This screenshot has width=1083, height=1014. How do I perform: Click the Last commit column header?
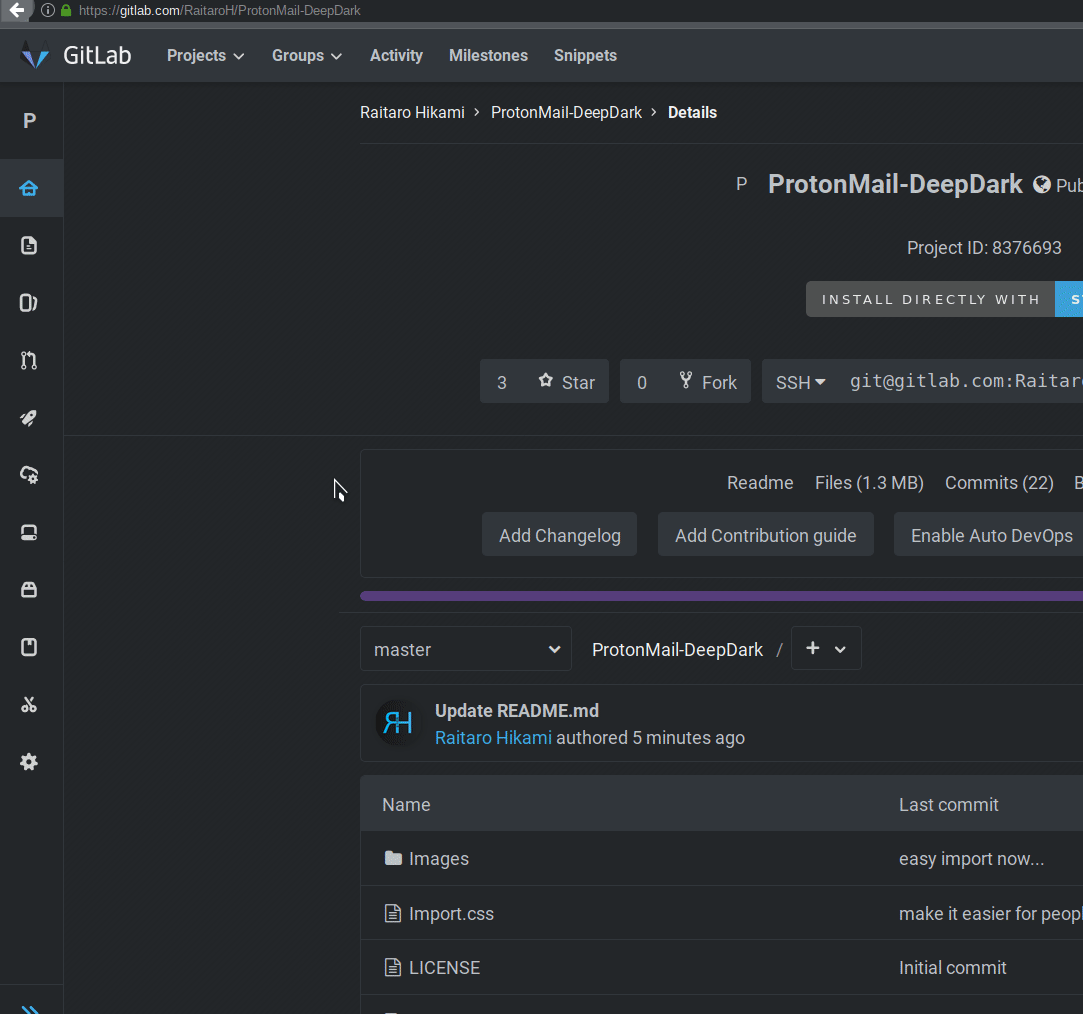click(x=948, y=805)
